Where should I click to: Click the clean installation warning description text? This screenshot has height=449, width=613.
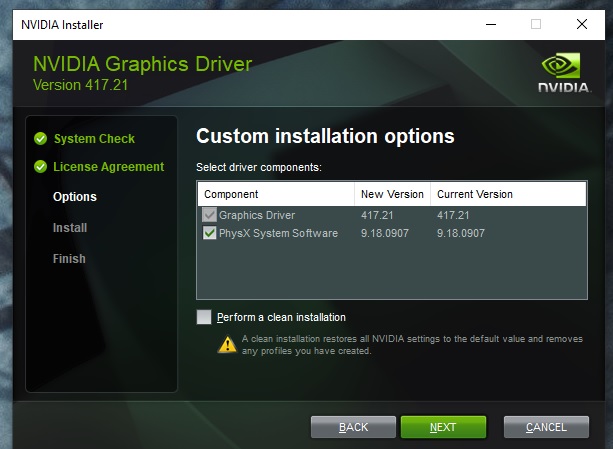point(412,345)
